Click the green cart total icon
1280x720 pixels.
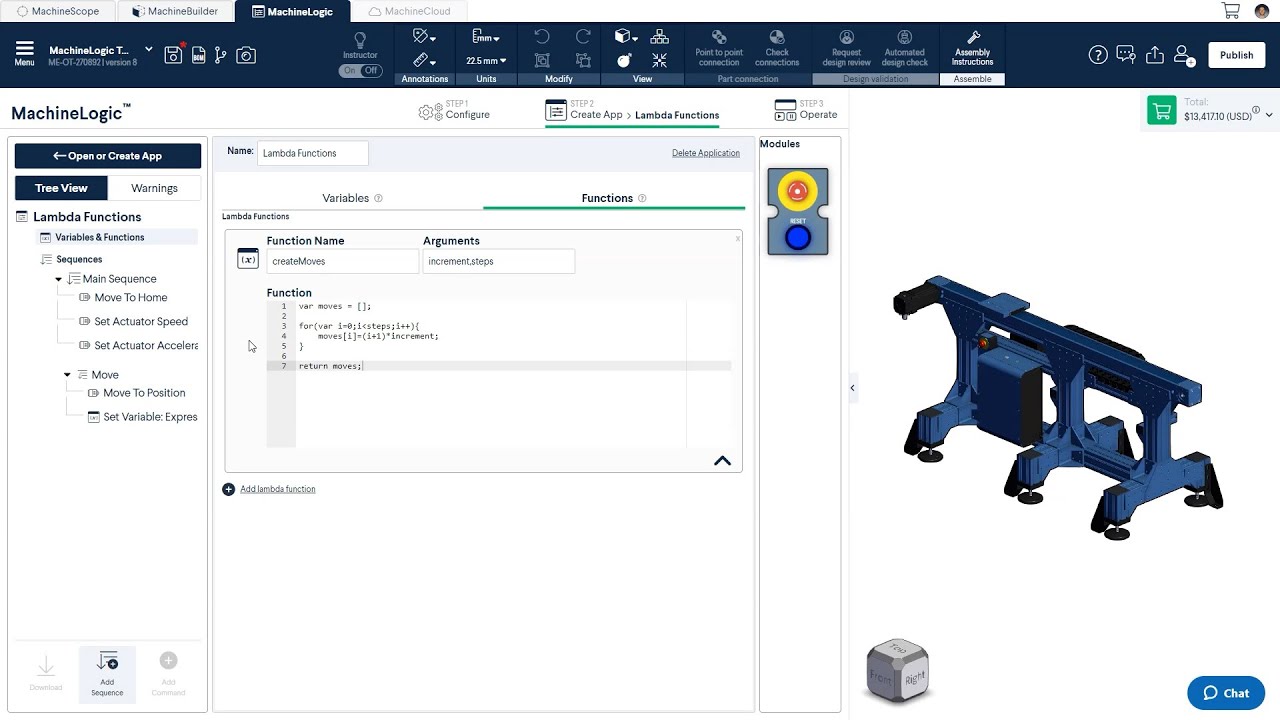click(x=1162, y=111)
